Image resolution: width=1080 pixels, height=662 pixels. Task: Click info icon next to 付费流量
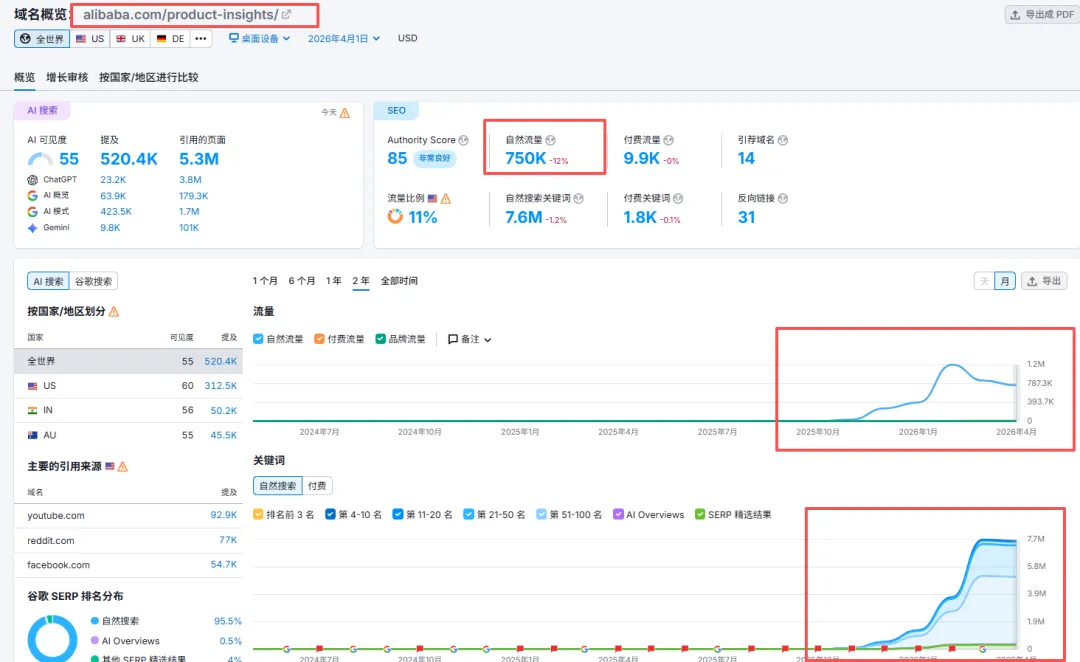[669, 140]
